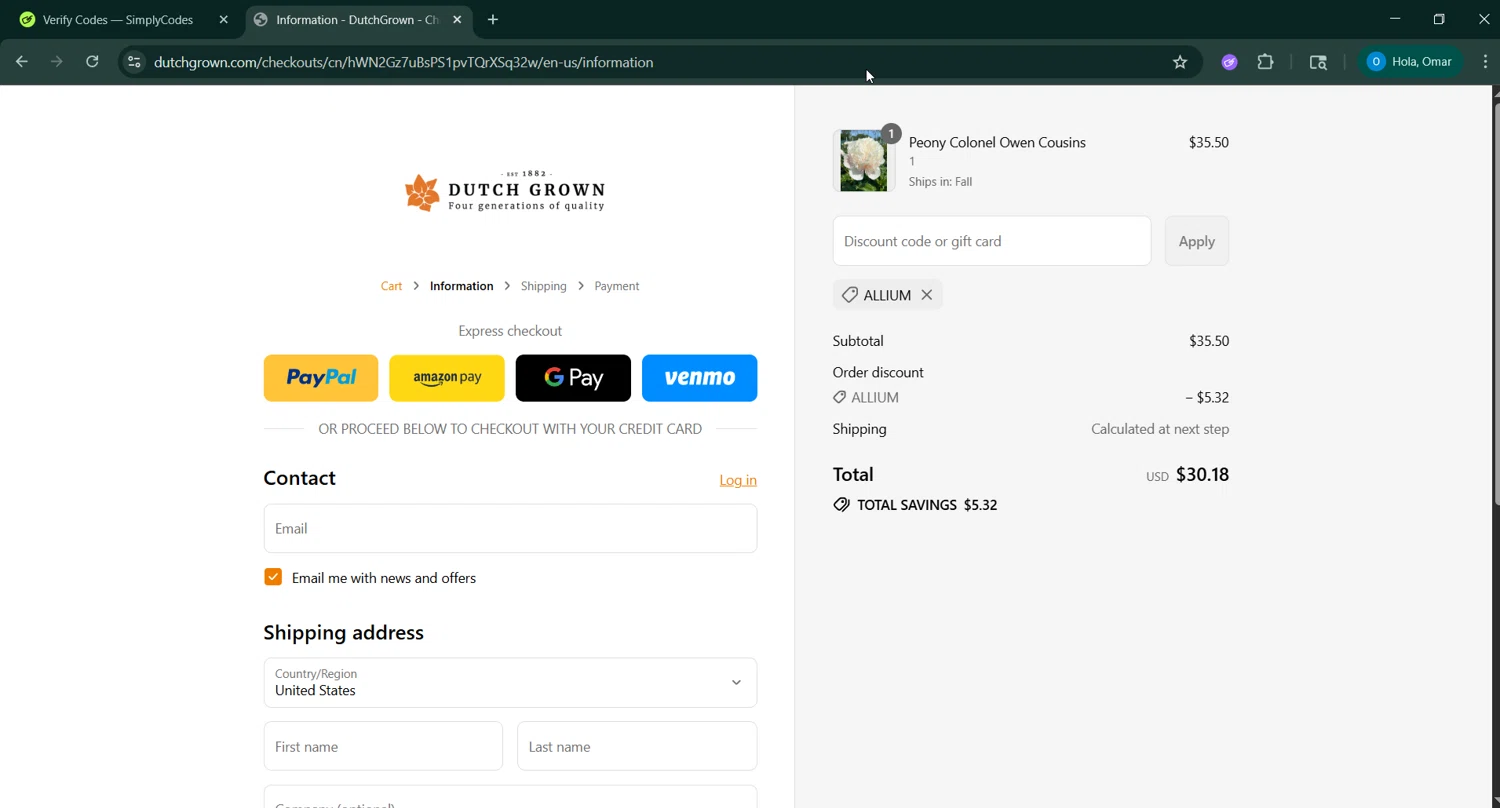Click the Calculated at next step text
The width and height of the screenshot is (1500, 808).
point(1160,429)
